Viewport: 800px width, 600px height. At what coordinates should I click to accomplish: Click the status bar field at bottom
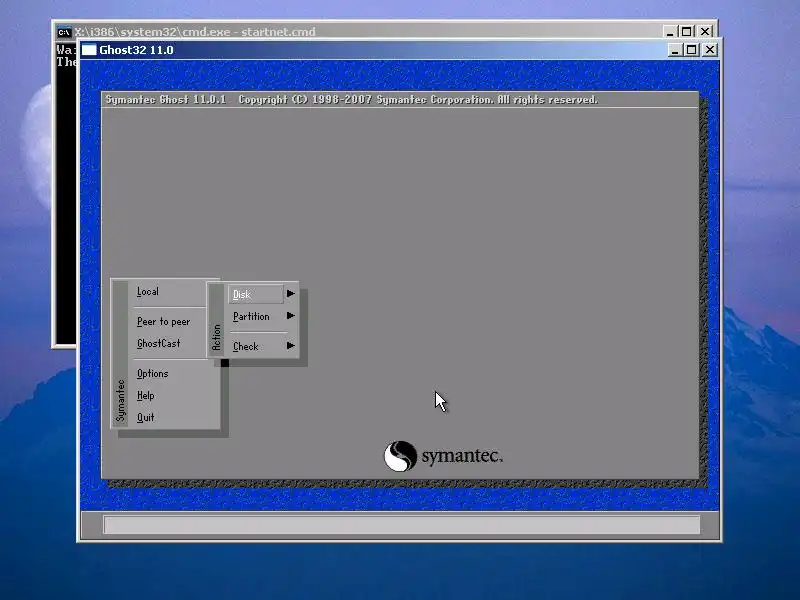pyautogui.click(x=402, y=524)
